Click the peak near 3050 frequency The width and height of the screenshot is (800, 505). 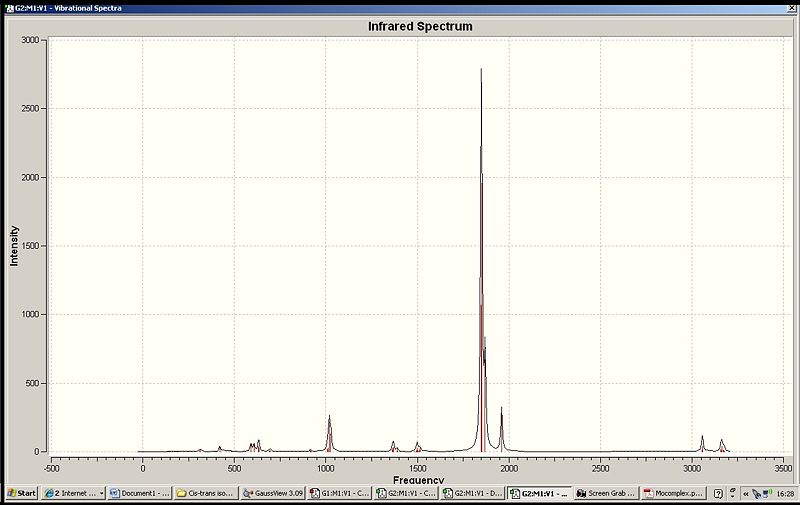point(702,444)
